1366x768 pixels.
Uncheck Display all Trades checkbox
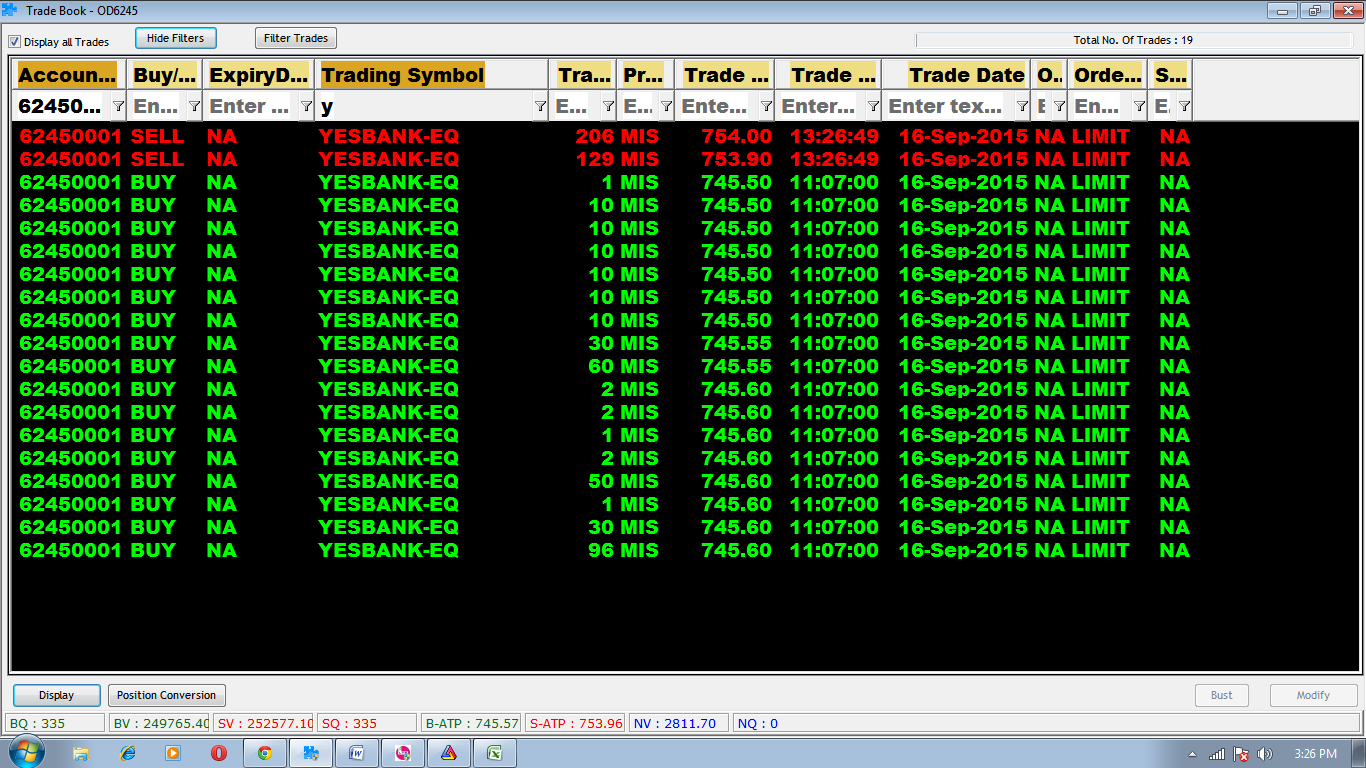pyautogui.click(x=14, y=42)
